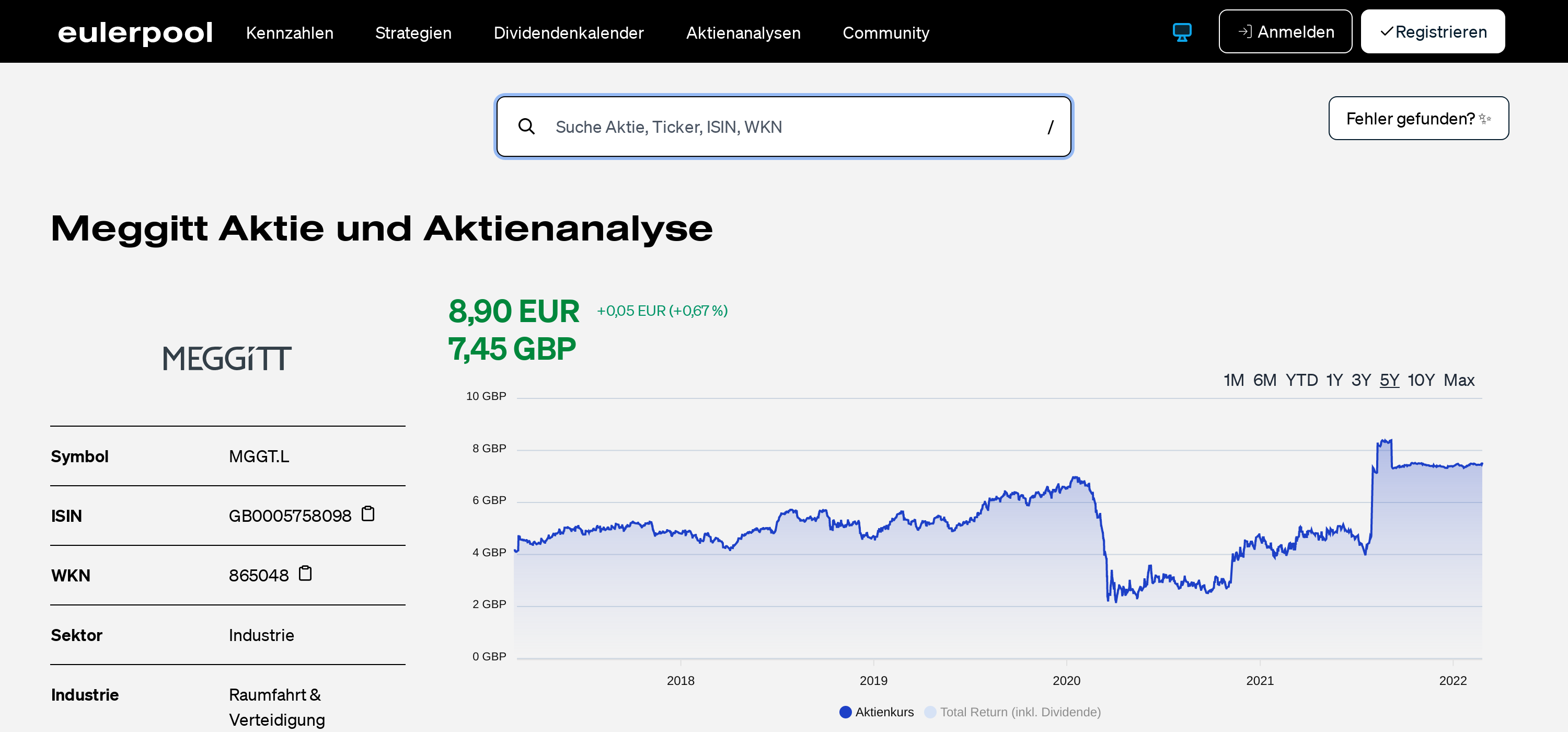Focus the Suche Aktie search field
The height and width of the screenshot is (732, 1568).
pos(785,127)
